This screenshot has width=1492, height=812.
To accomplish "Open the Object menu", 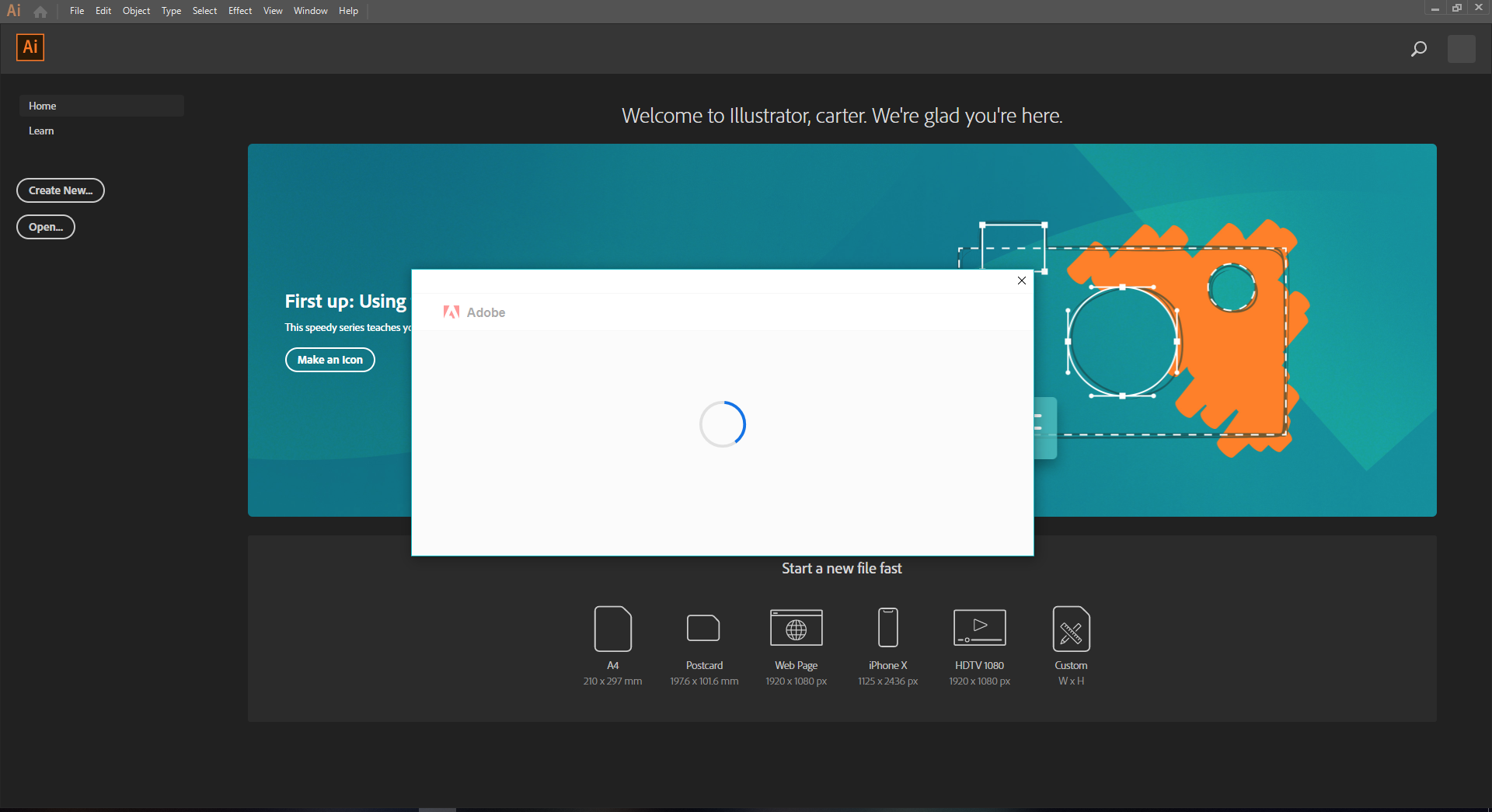I will tap(136, 11).
